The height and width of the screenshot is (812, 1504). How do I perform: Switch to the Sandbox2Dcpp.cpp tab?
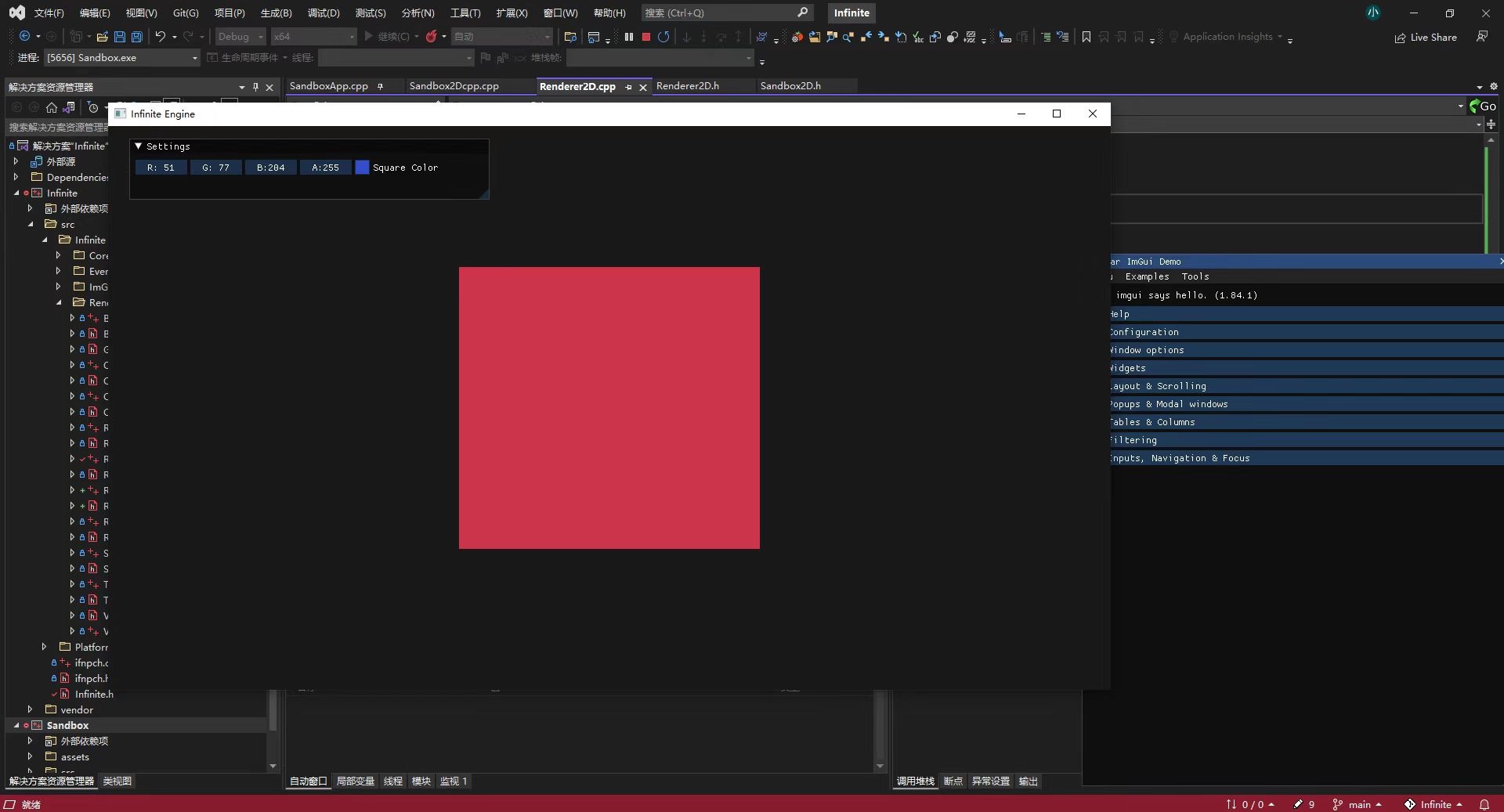pyautogui.click(x=454, y=86)
